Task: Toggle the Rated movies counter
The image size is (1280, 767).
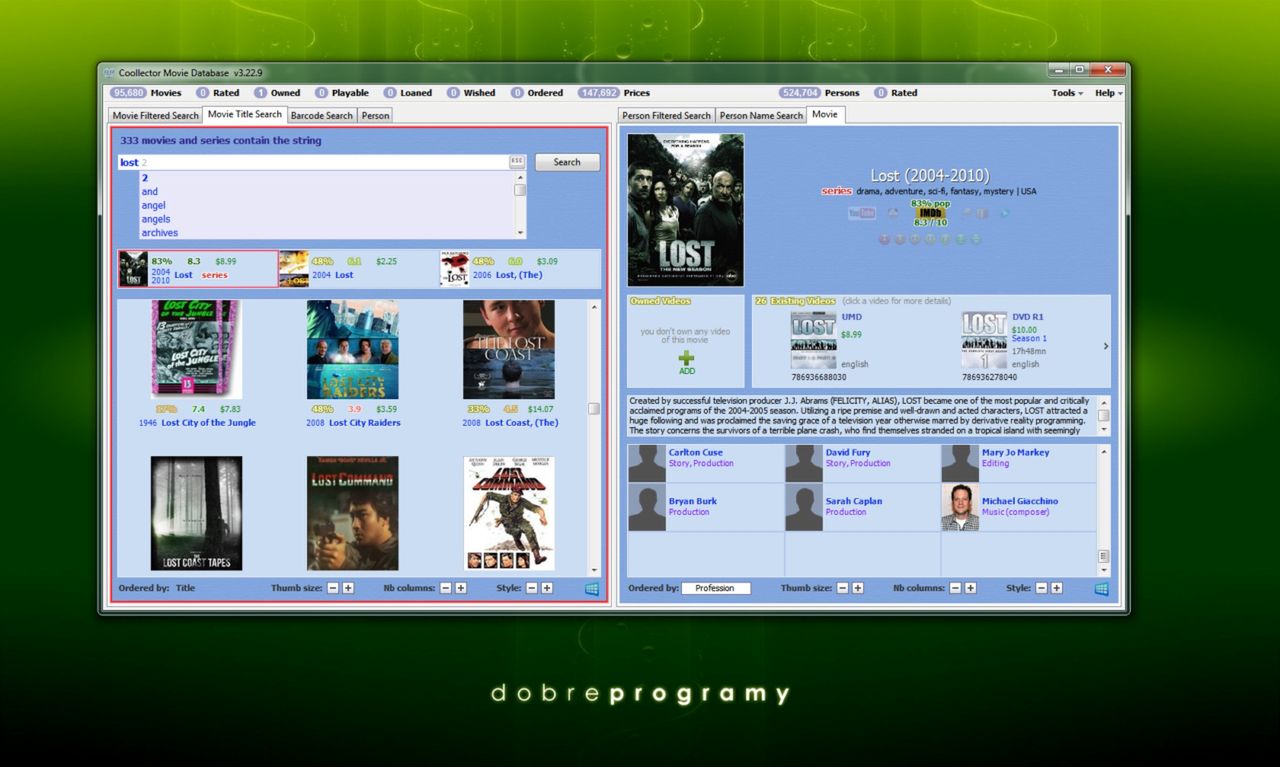Action: 218,93
